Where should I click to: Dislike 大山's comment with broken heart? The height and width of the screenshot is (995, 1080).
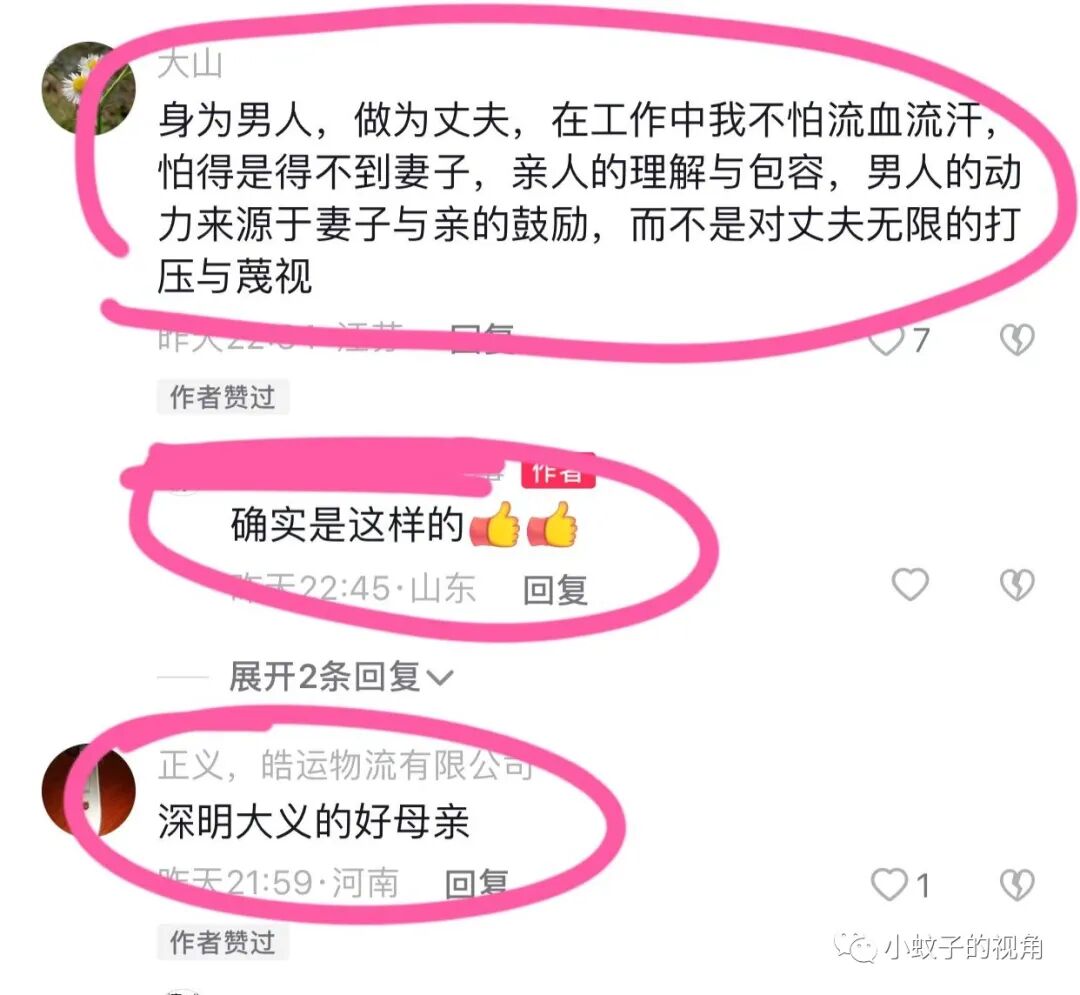tap(1017, 339)
